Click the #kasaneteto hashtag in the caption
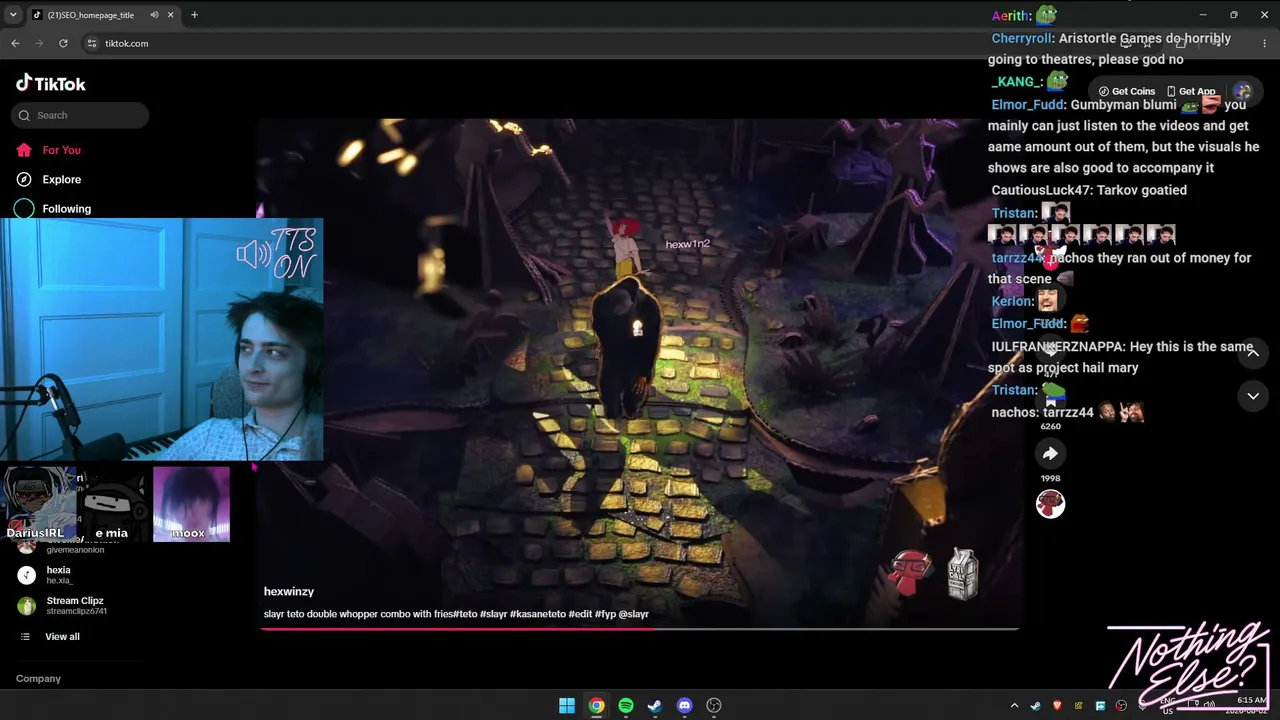The height and width of the screenshot is (720, 1280). (538, 614)
